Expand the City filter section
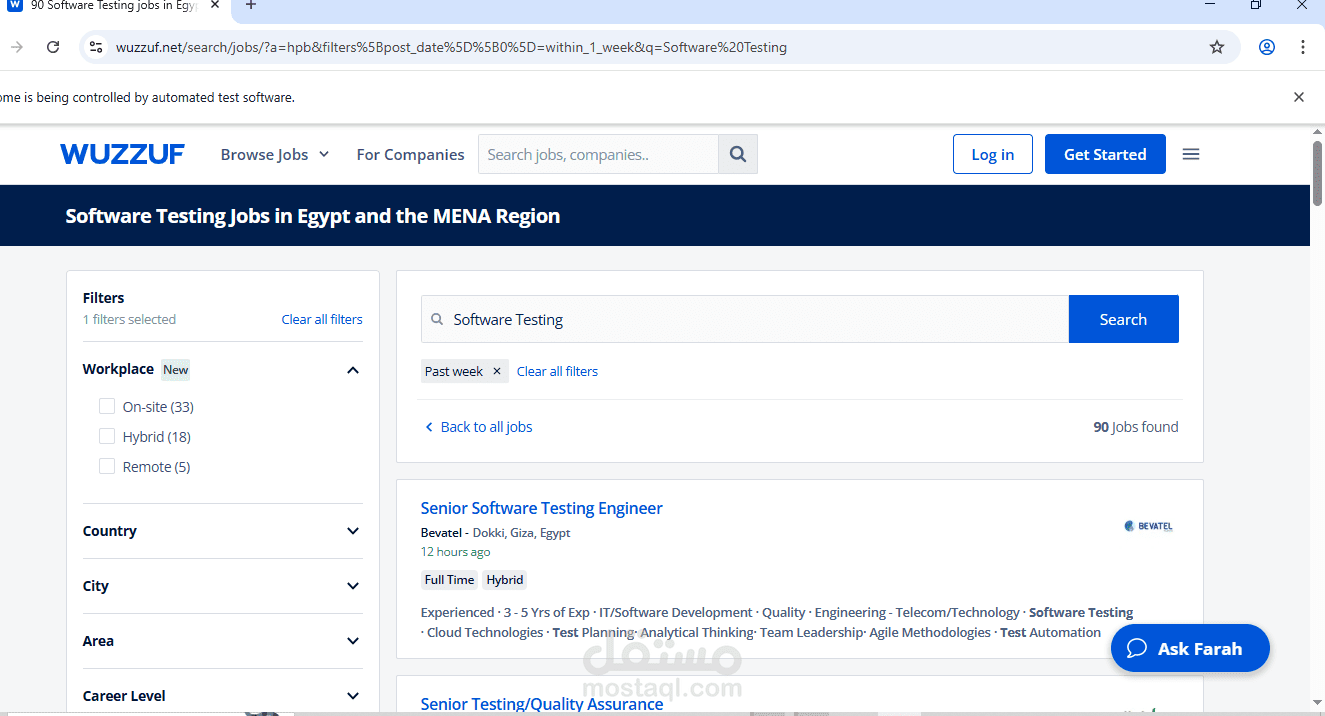The image size is (1325, 716). tap(352, 586)
